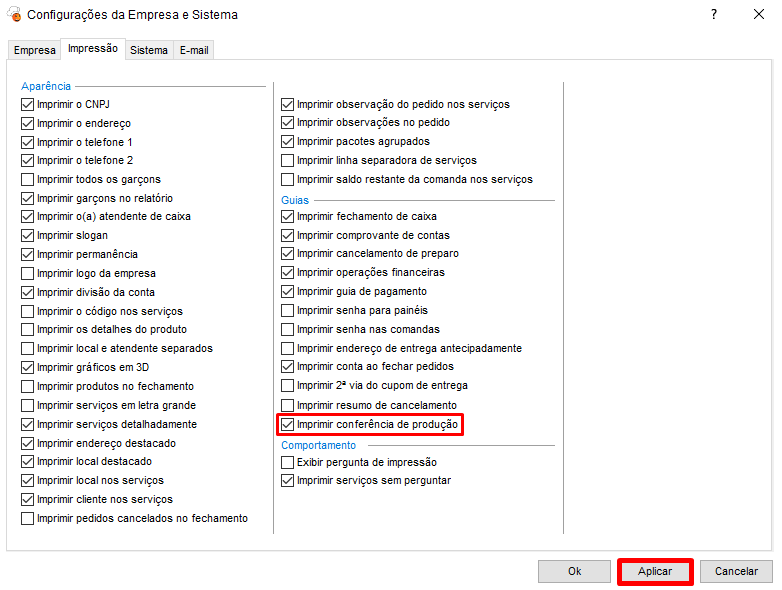Click the application icon in title bar
782x590 pixels.
point(14,15)
